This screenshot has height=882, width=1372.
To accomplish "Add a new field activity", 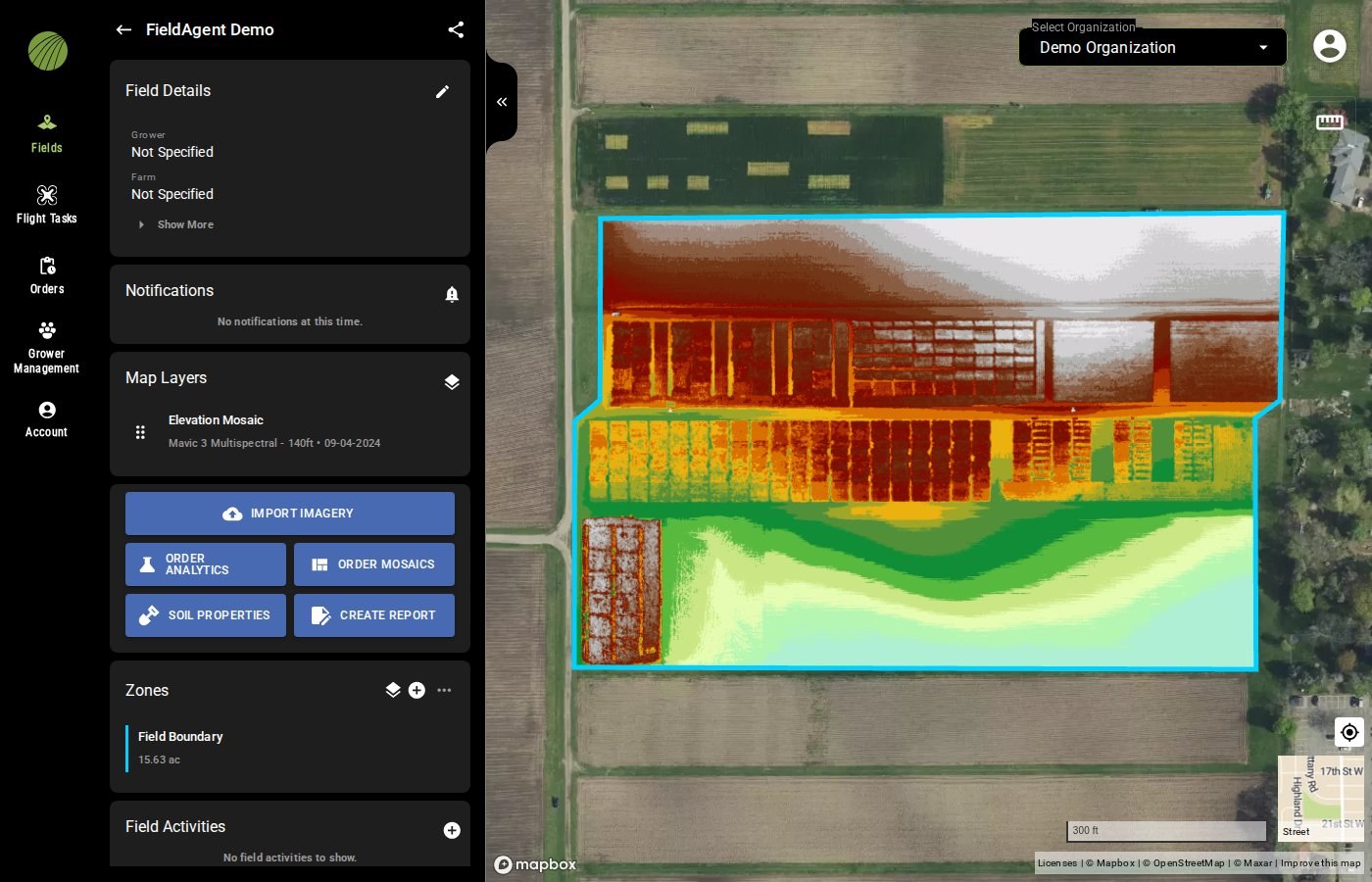I will 452,830.
